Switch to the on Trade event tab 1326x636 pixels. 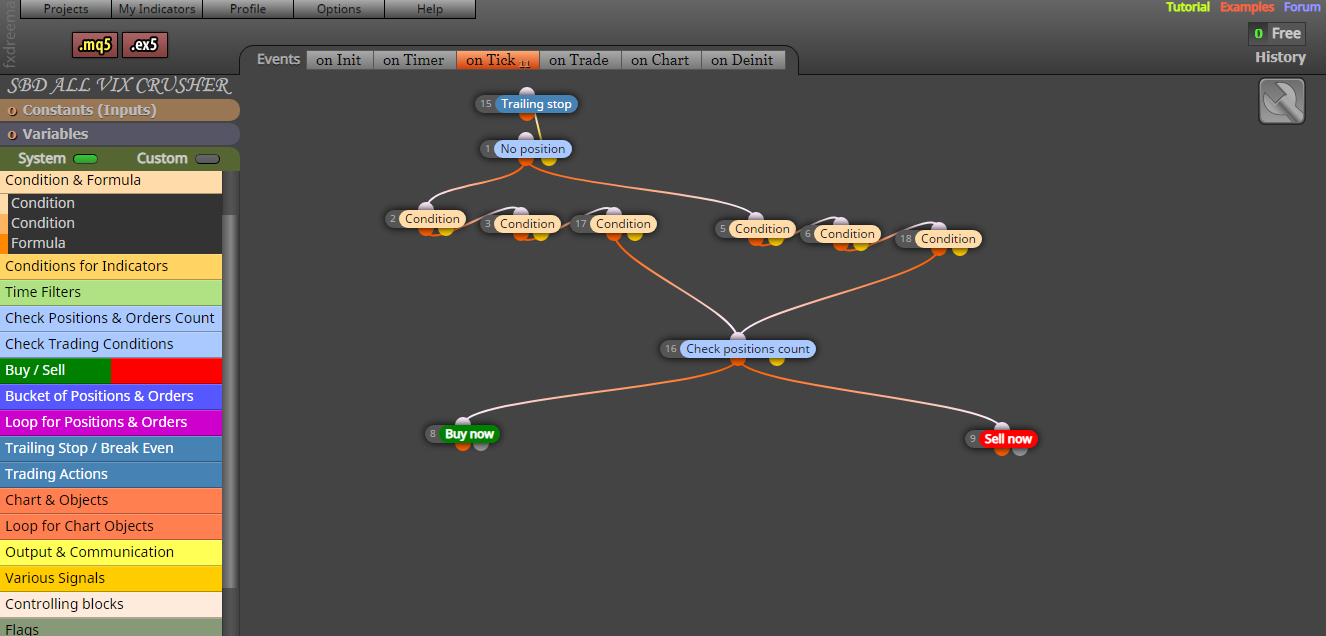click(579, 60)
